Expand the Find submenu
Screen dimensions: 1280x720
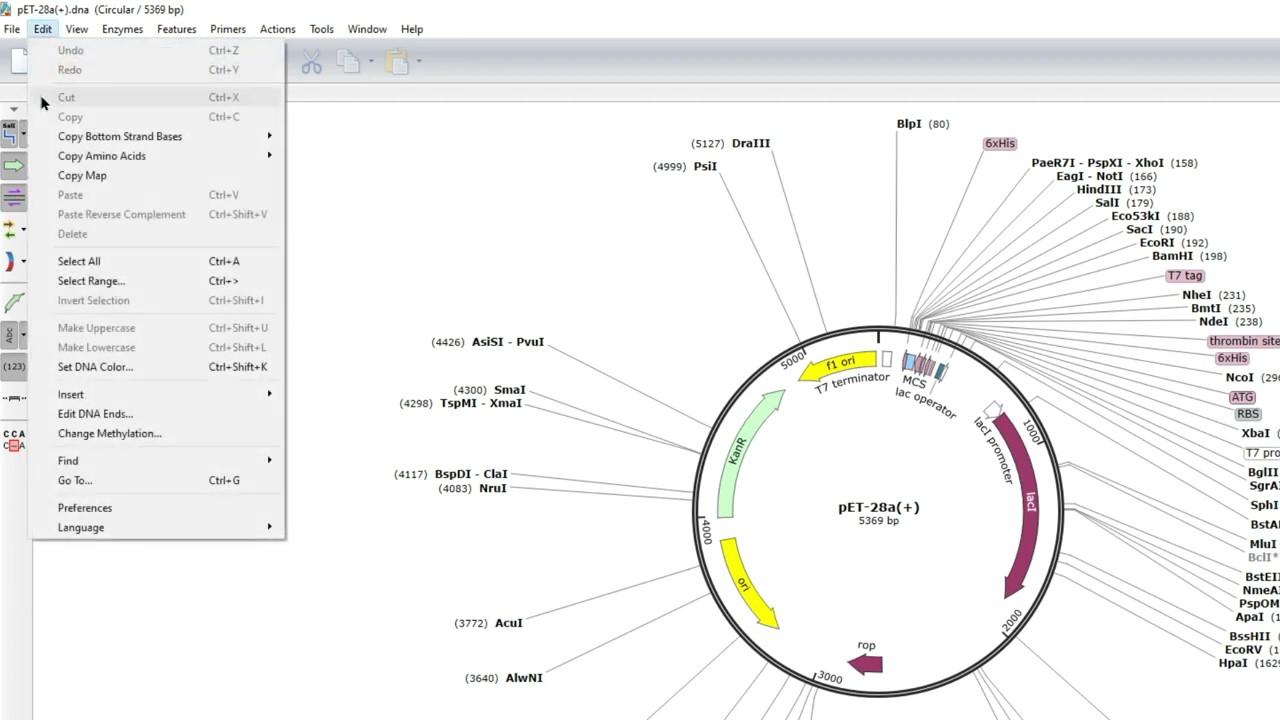(x=68, y=460)
